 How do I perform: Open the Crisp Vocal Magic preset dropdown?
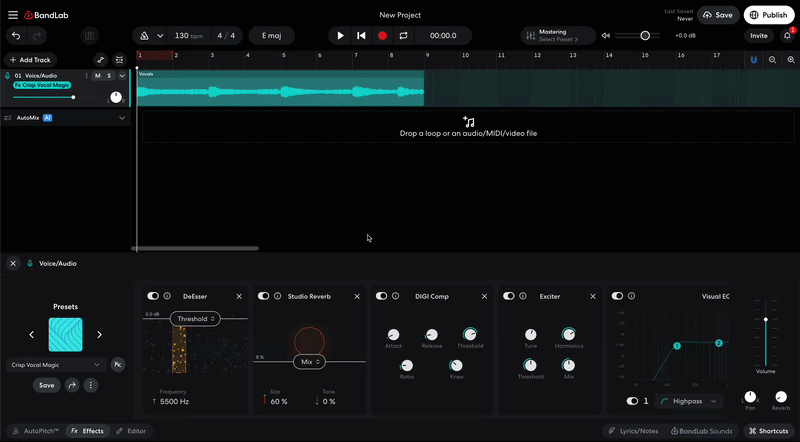click(x=56, y=365)
